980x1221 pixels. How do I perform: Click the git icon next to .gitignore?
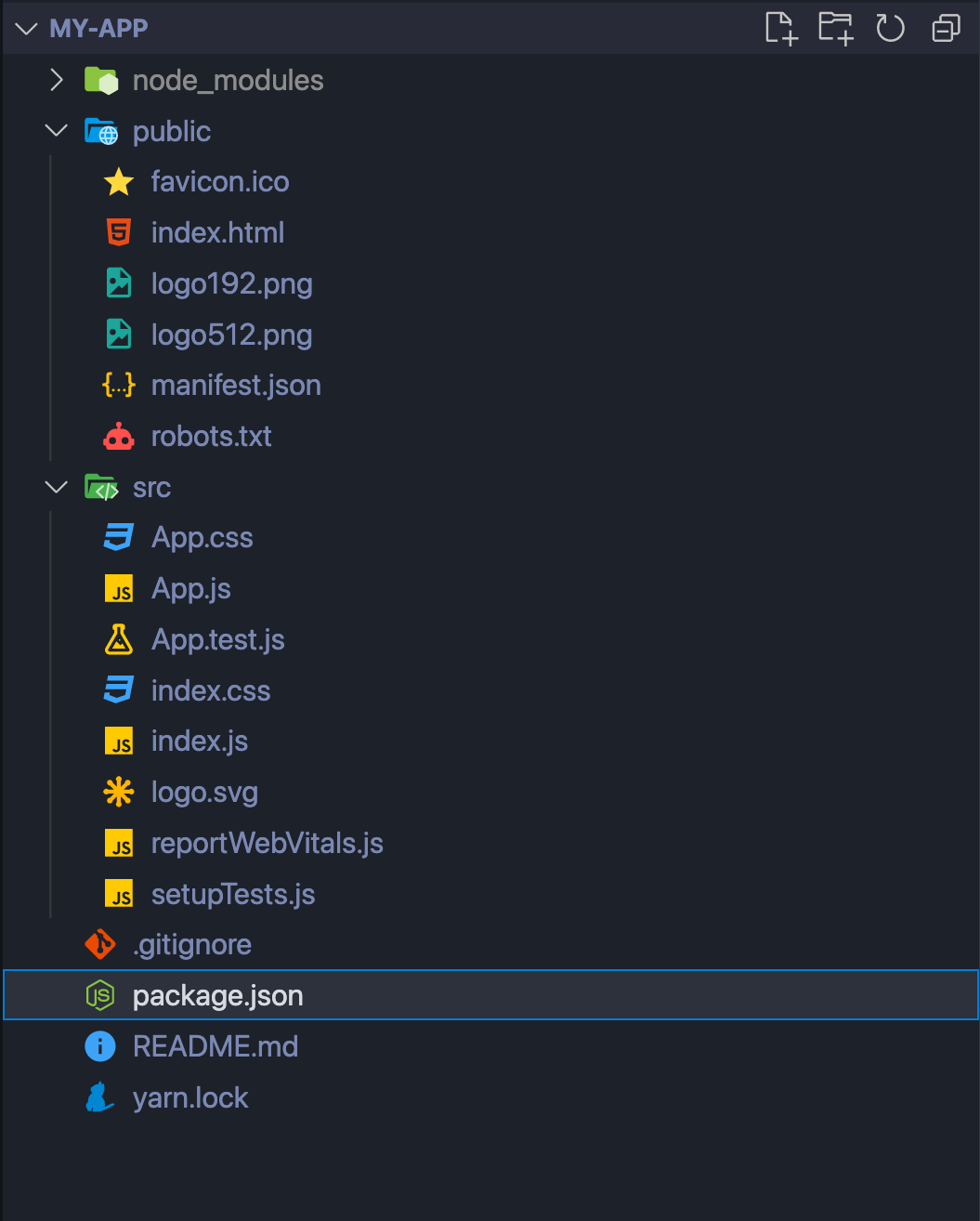tap(99, 944)
